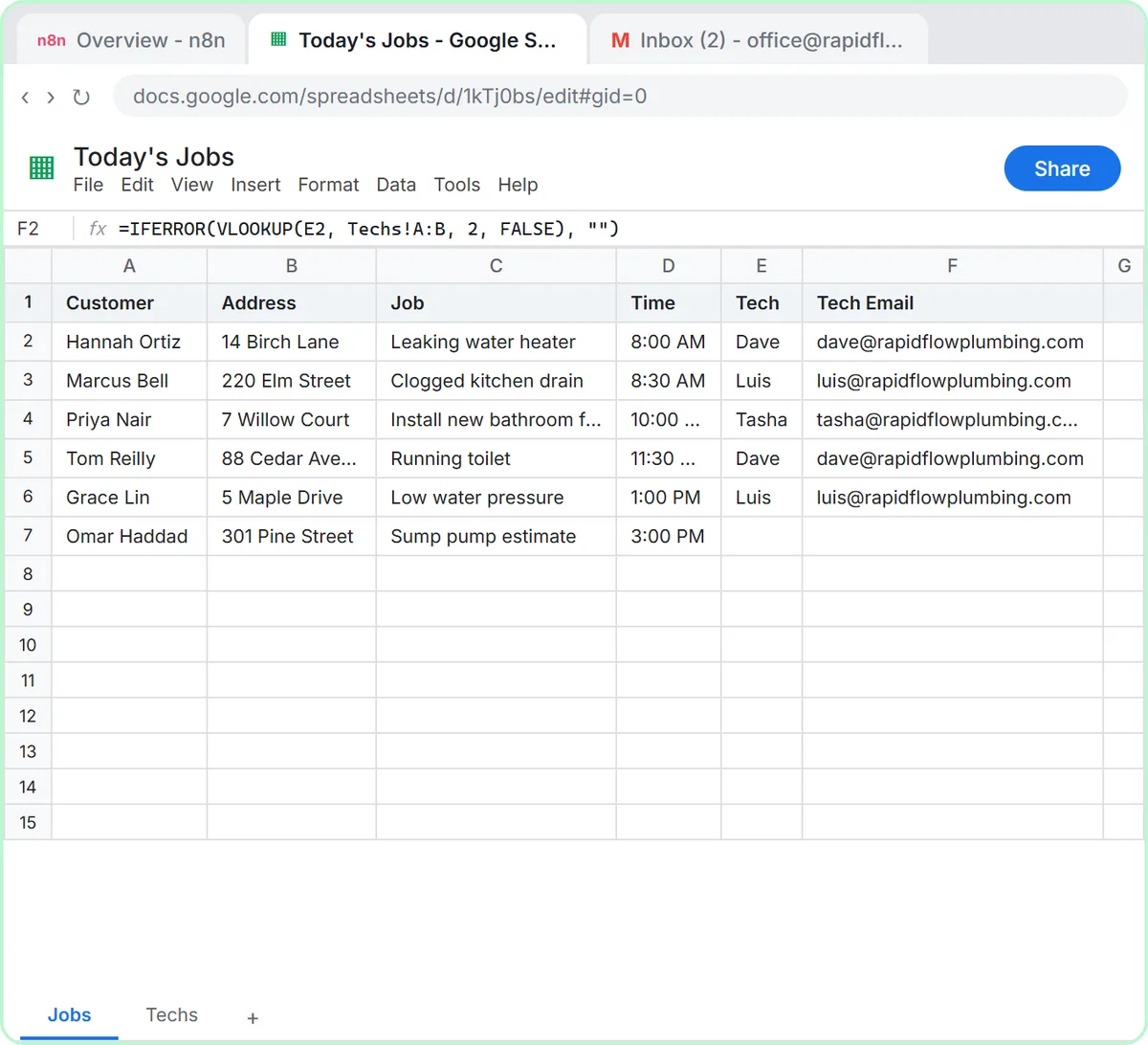Select the Jobs sheet tab
This screenshot has width=1148, height=1045.
[x=69, y=1015]
